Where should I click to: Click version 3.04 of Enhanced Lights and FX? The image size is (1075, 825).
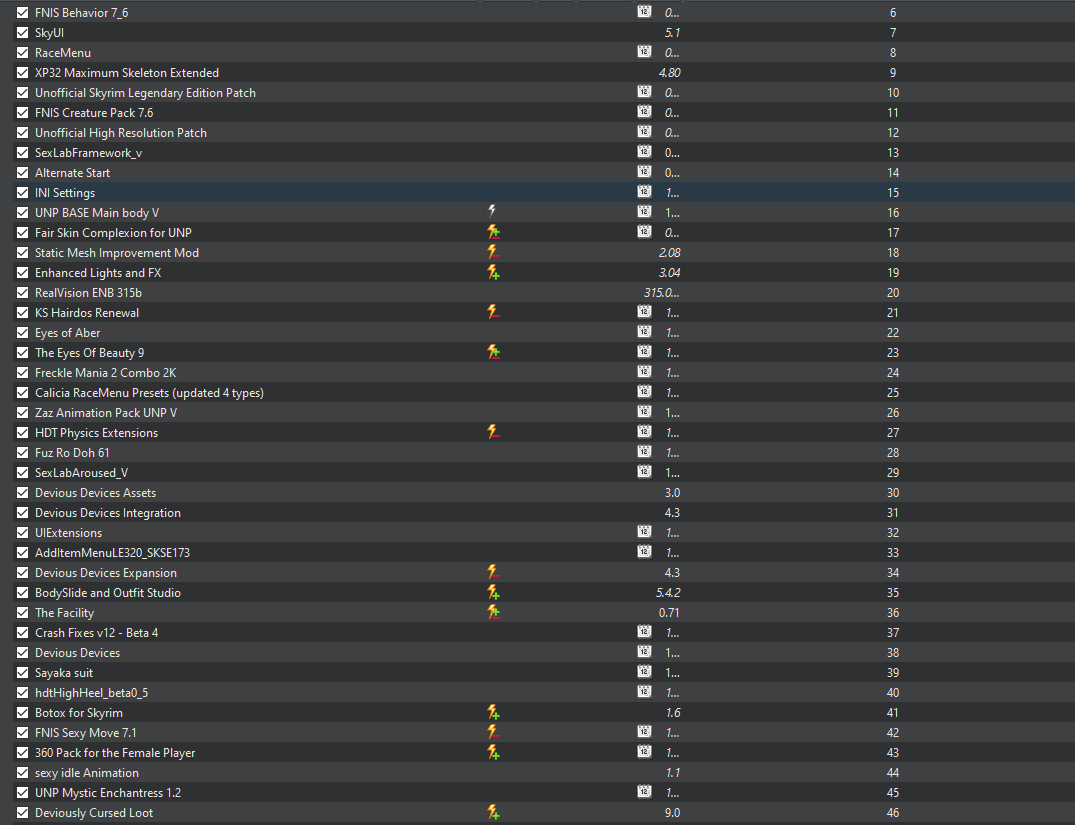pos(669,272)
